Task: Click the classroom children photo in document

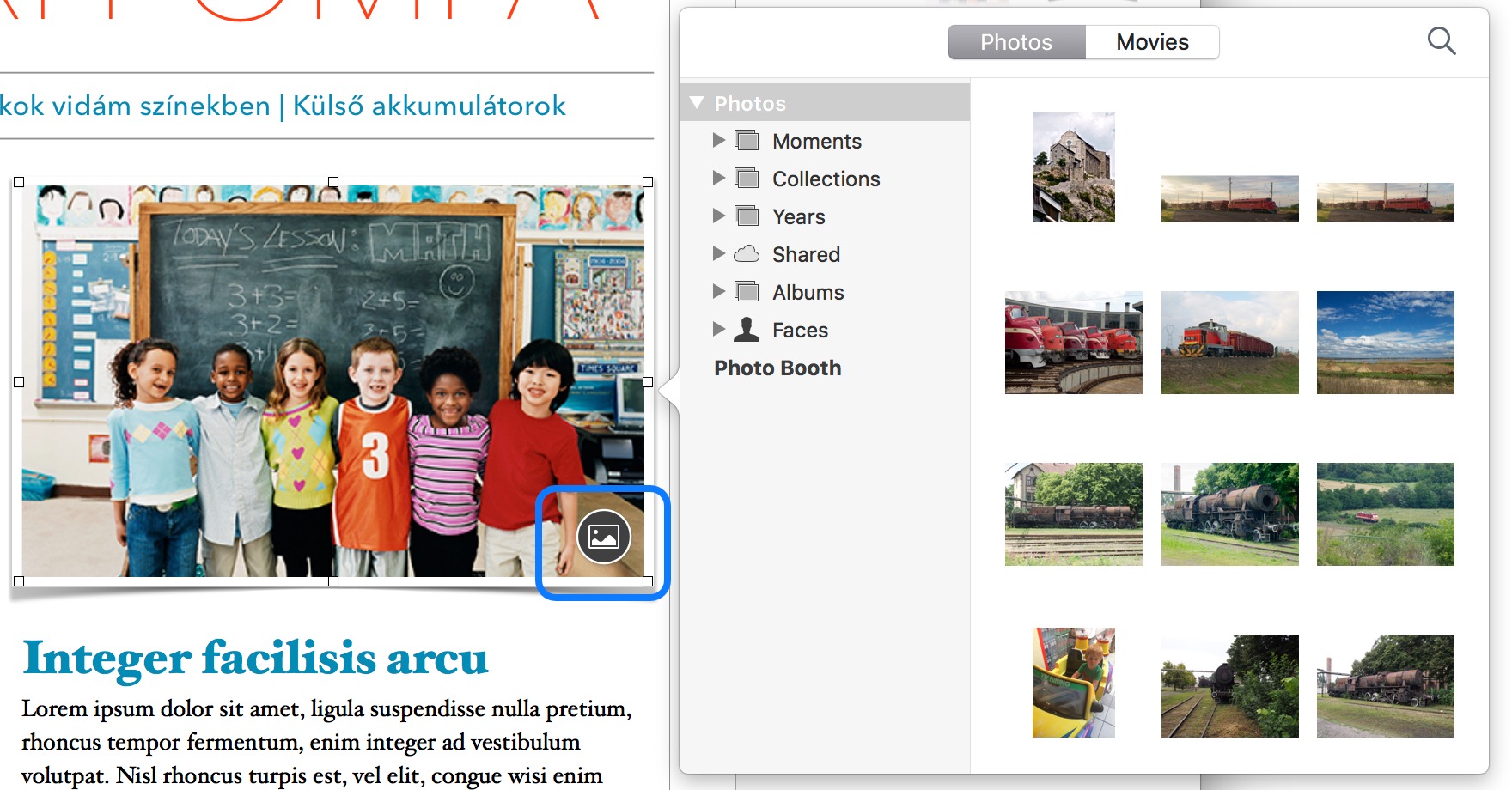Action: coord(333,381)
